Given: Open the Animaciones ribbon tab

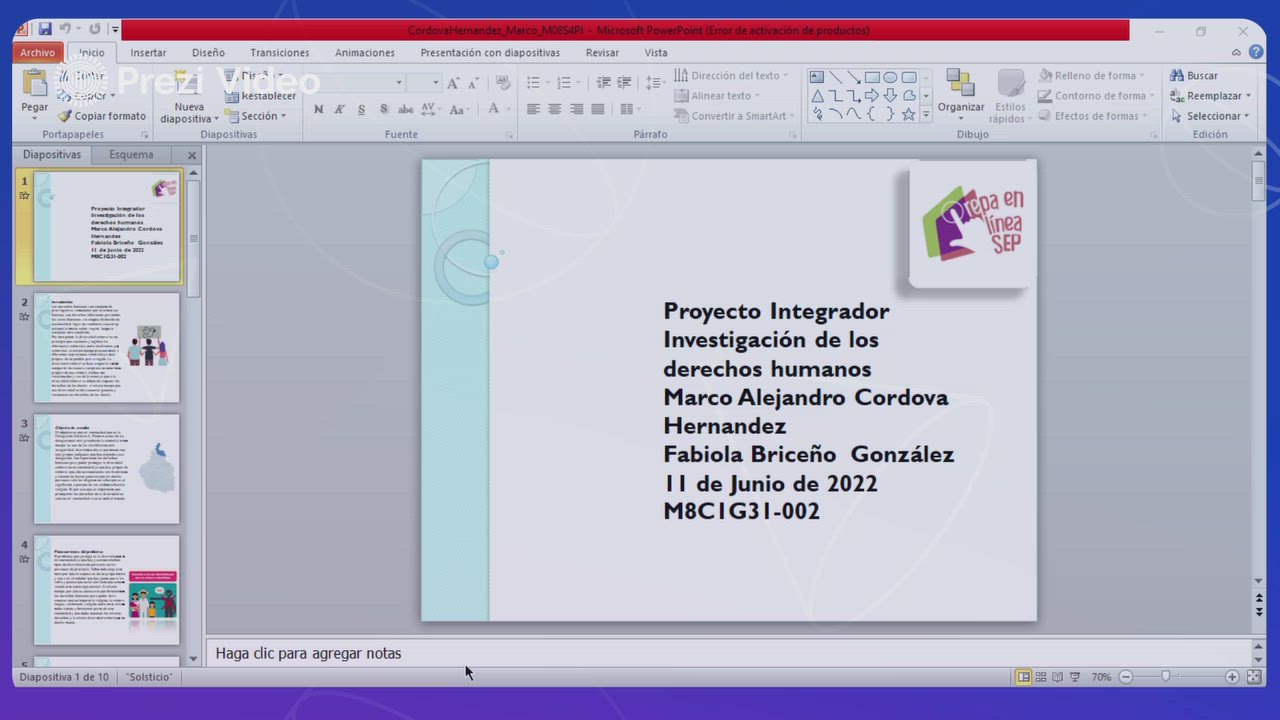Looking at the screenshot, I should pyautogui.click(x=365, y=53).
